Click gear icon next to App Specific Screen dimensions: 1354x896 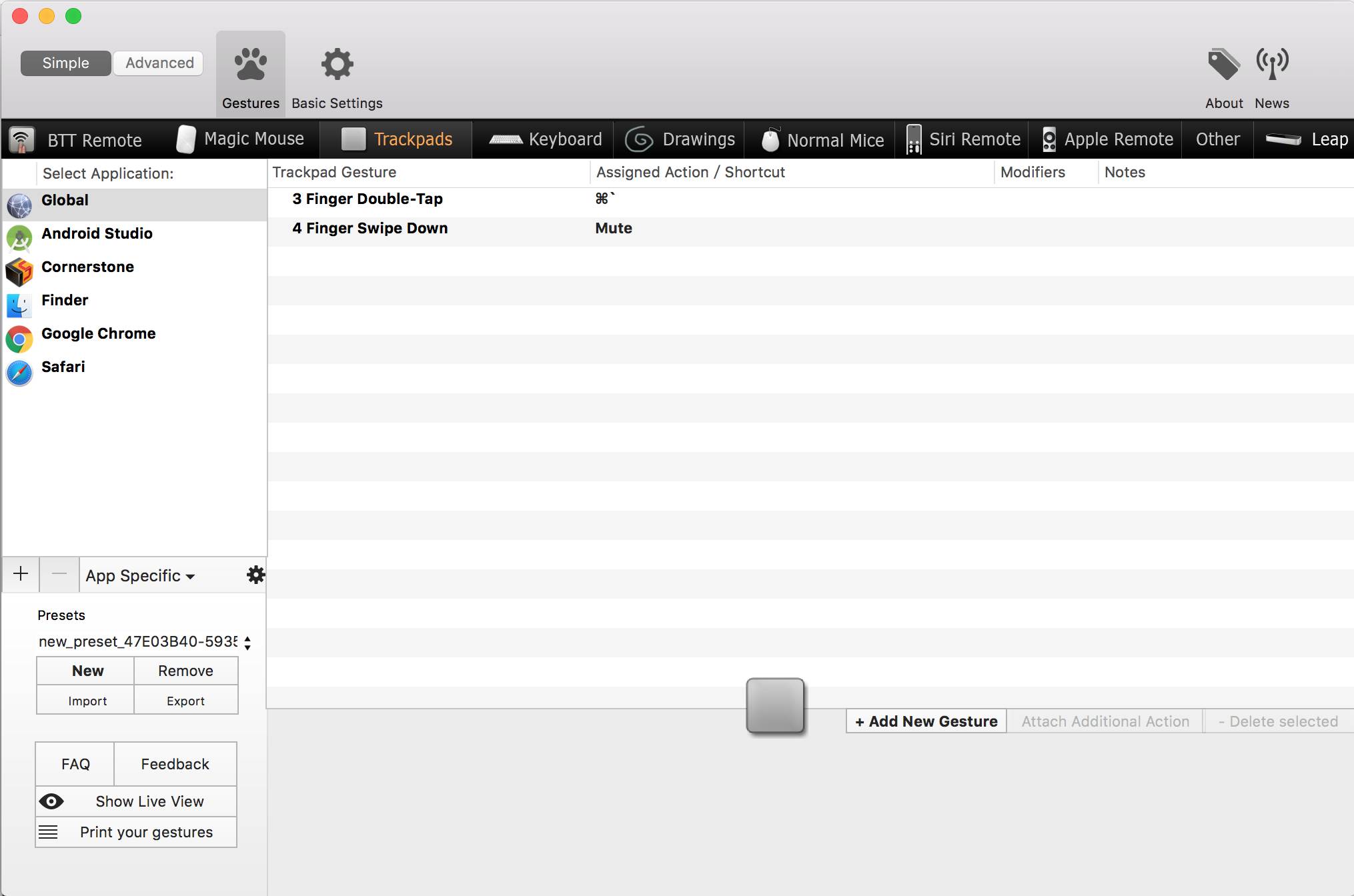point(255,575)
